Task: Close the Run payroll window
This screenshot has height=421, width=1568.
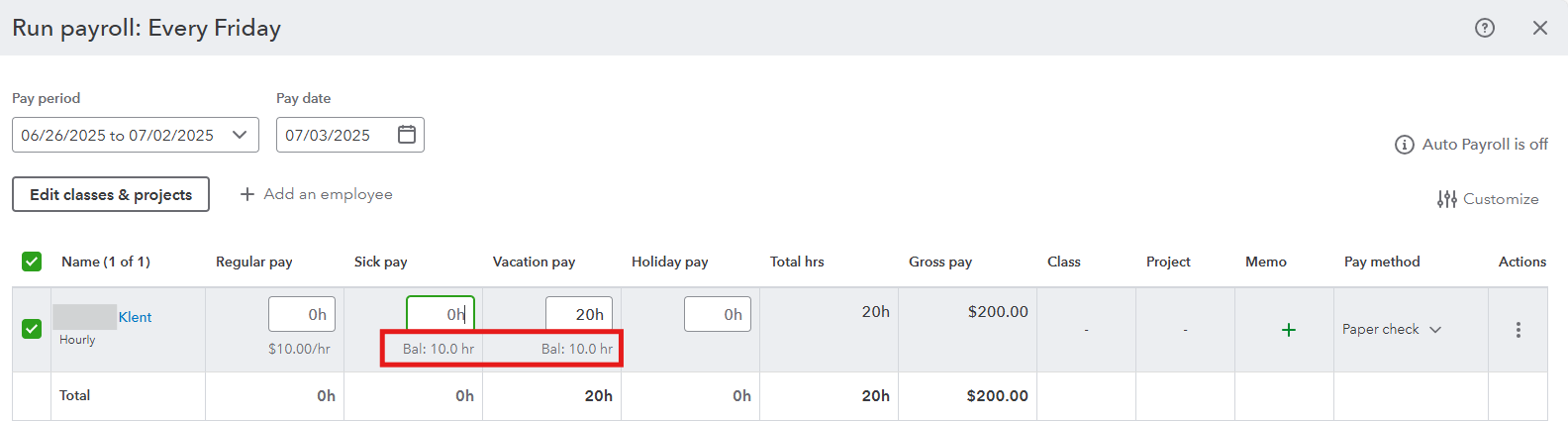Action: [x=1539, y=28]
